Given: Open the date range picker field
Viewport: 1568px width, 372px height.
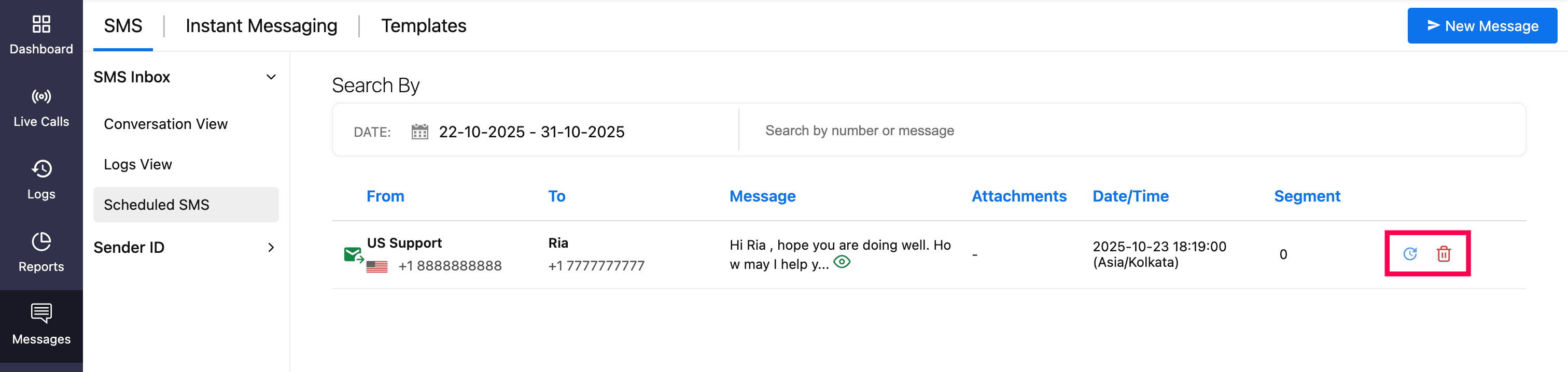Looking at the screenshot, I should pos(531,132).
